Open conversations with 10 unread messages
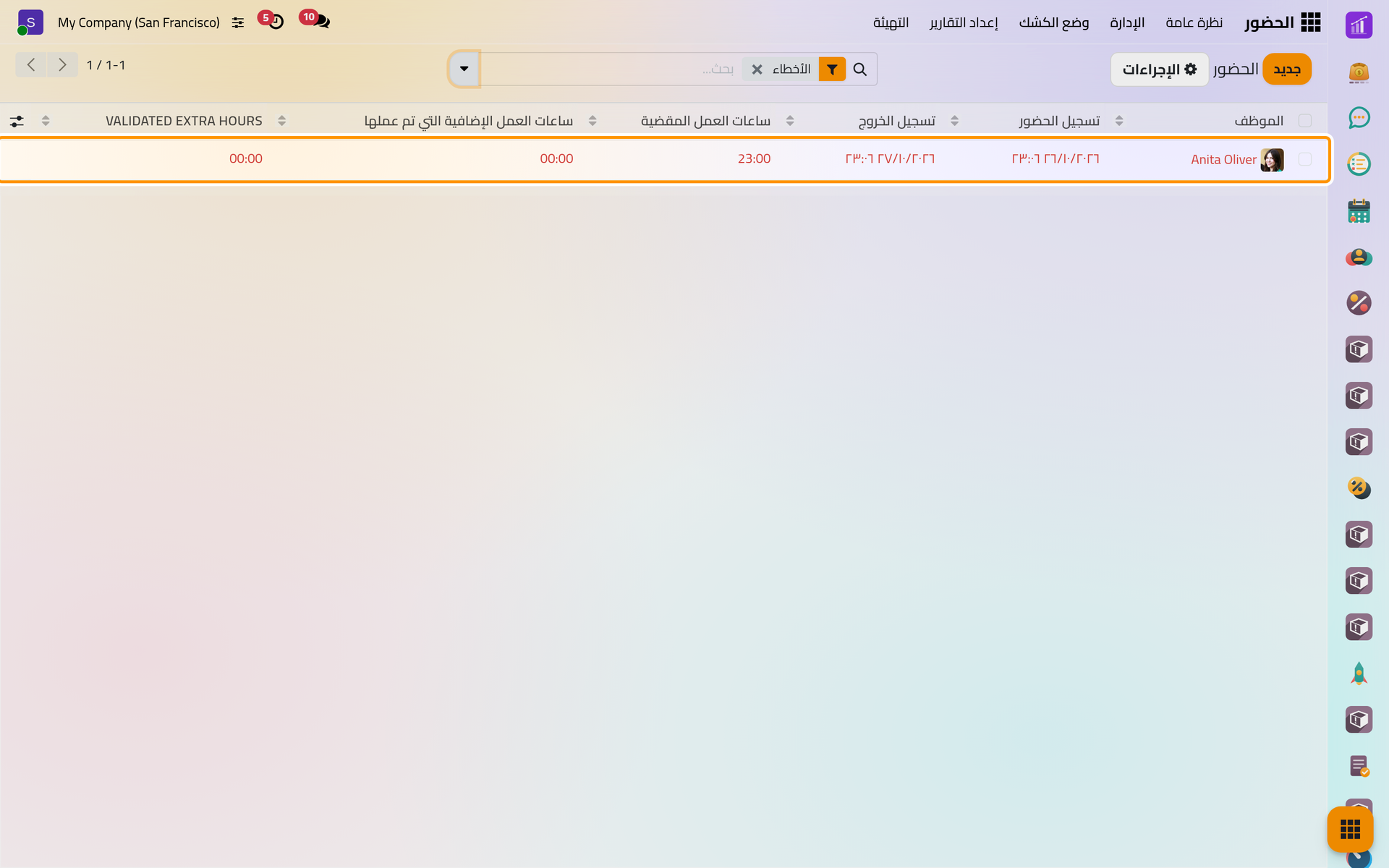 (315, 20)
